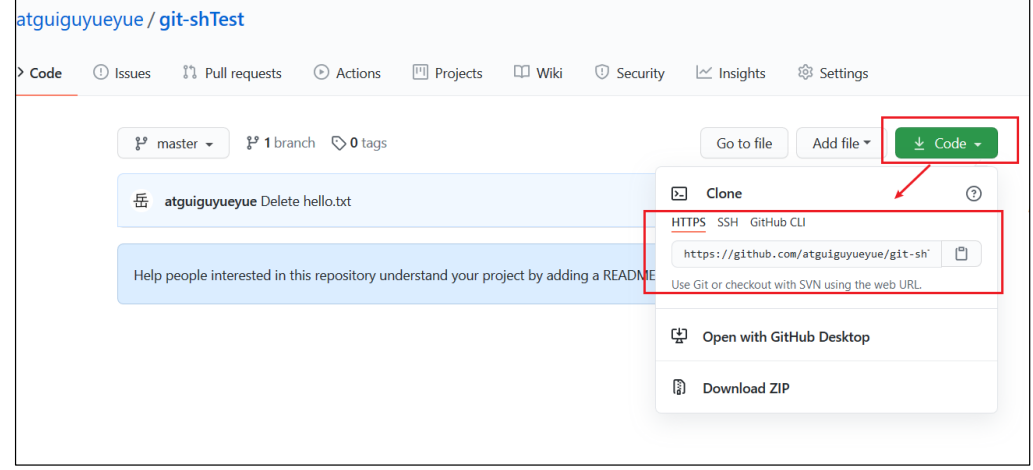Go to the Pull requests tab
This screenshot has height=470, width=1033.
click(x=232, y=73)
